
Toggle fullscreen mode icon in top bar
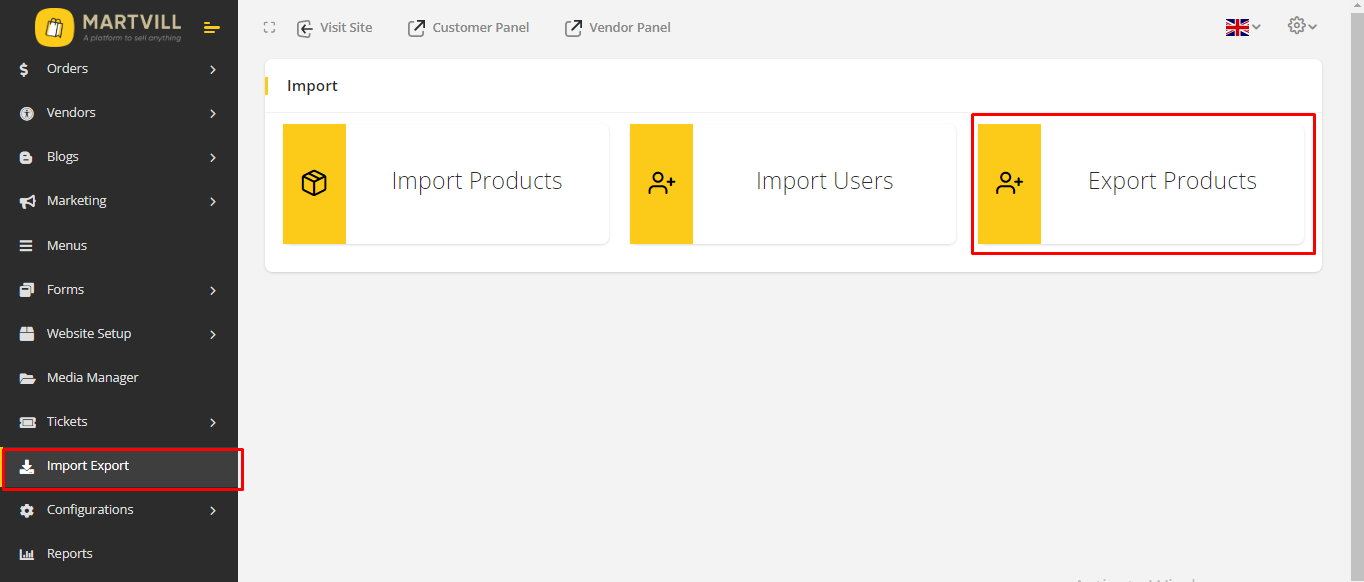click(x=269, y=28)
